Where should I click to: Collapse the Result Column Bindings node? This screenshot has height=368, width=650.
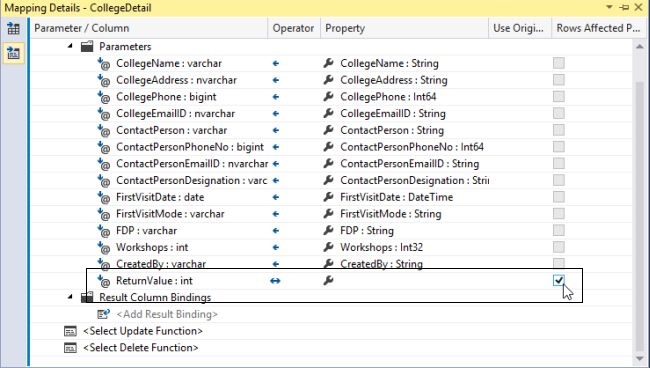(70, 297)
